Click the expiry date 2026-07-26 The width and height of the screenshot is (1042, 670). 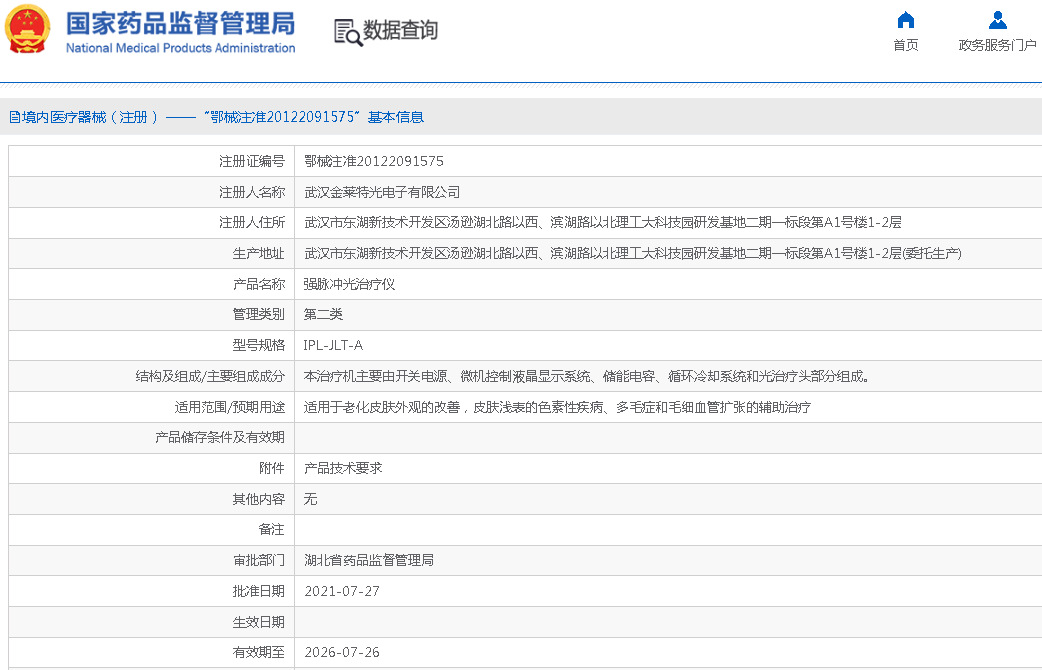[342, 652]
